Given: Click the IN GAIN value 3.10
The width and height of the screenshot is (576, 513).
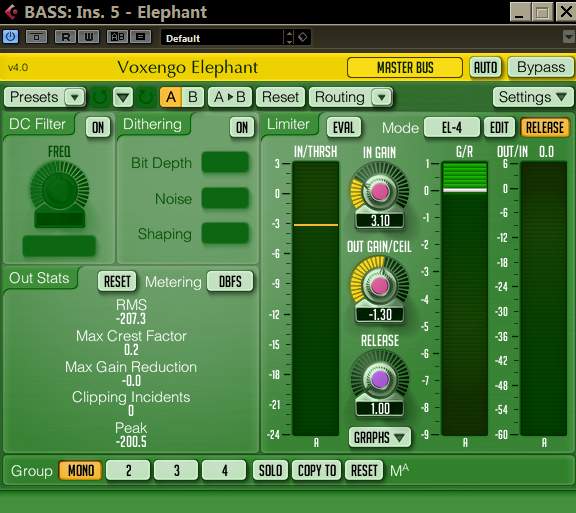Looking at the screenshot, I should click(x=380, y=220).
